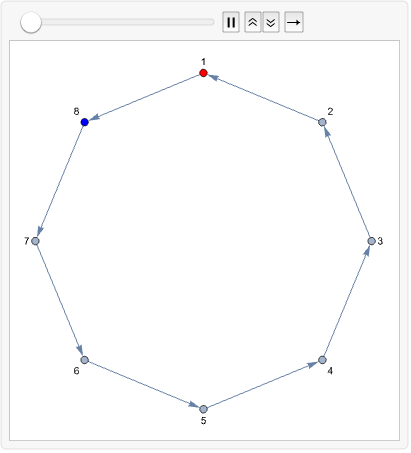
Task: Click the faster double up-chevron button
Action: (253, 22)
